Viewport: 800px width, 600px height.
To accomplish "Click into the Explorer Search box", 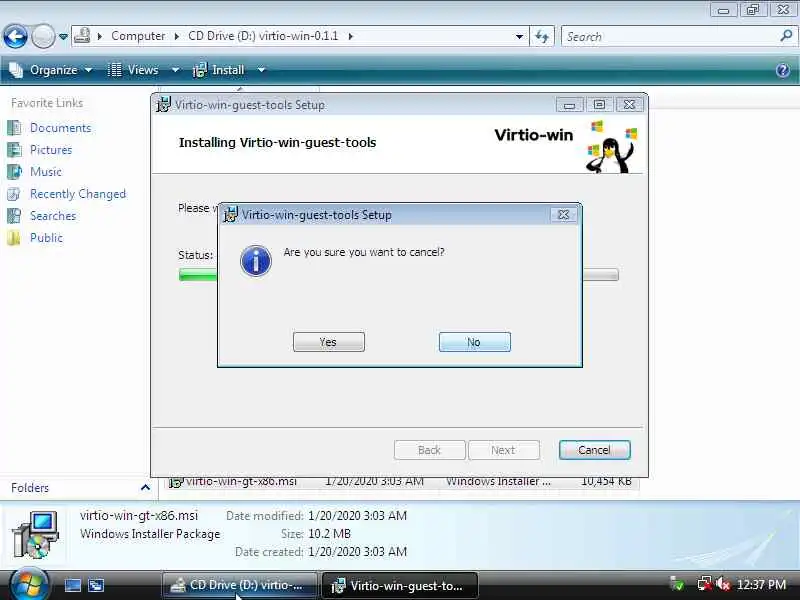I will [670, 37].
